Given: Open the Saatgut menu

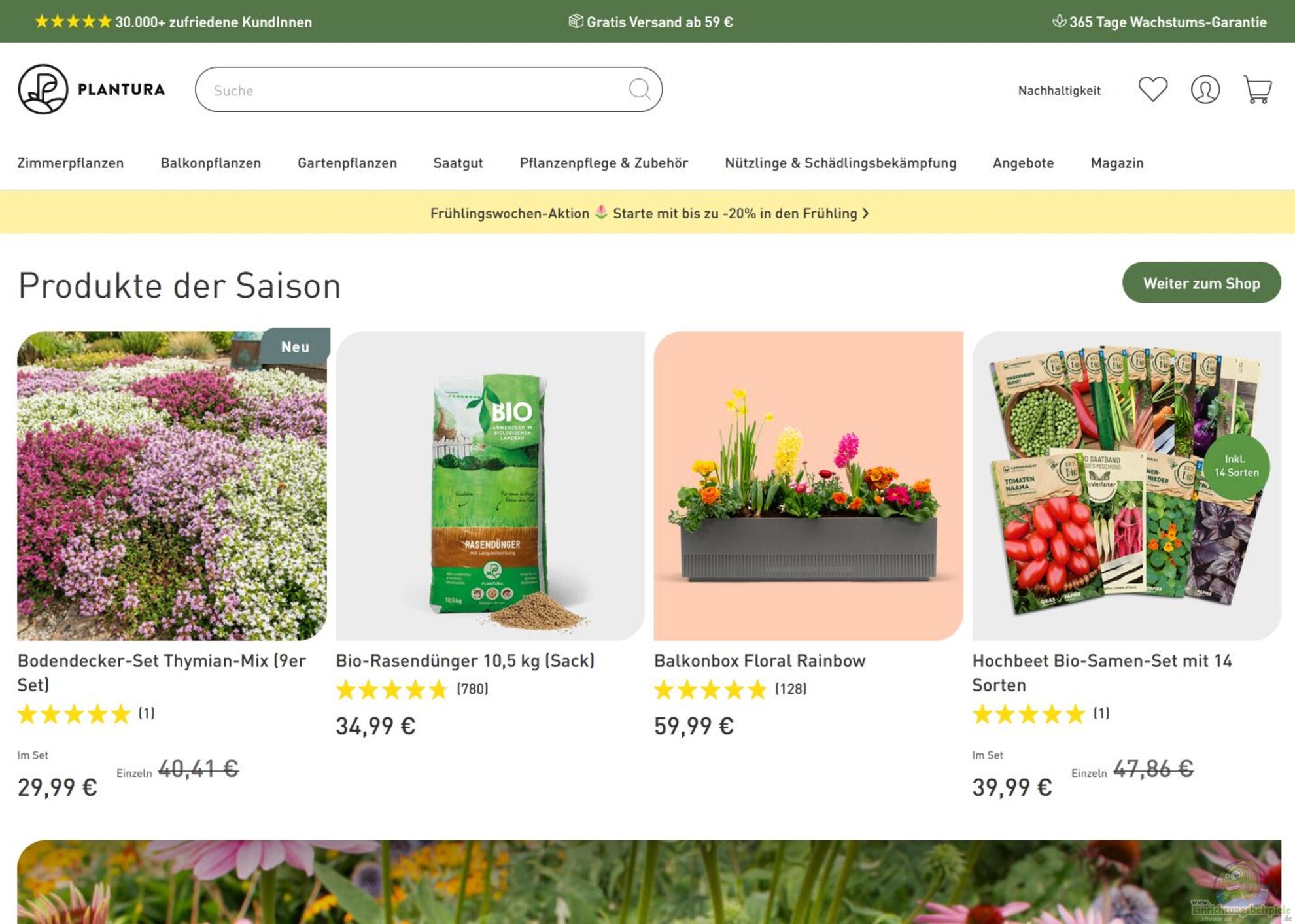Looking at the screenshot, I should [458, 163].
